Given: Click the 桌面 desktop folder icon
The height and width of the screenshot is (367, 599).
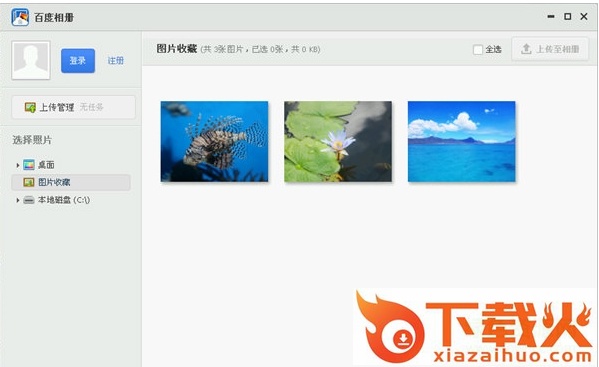Looking at the screenshot, I should click(29, 165).
